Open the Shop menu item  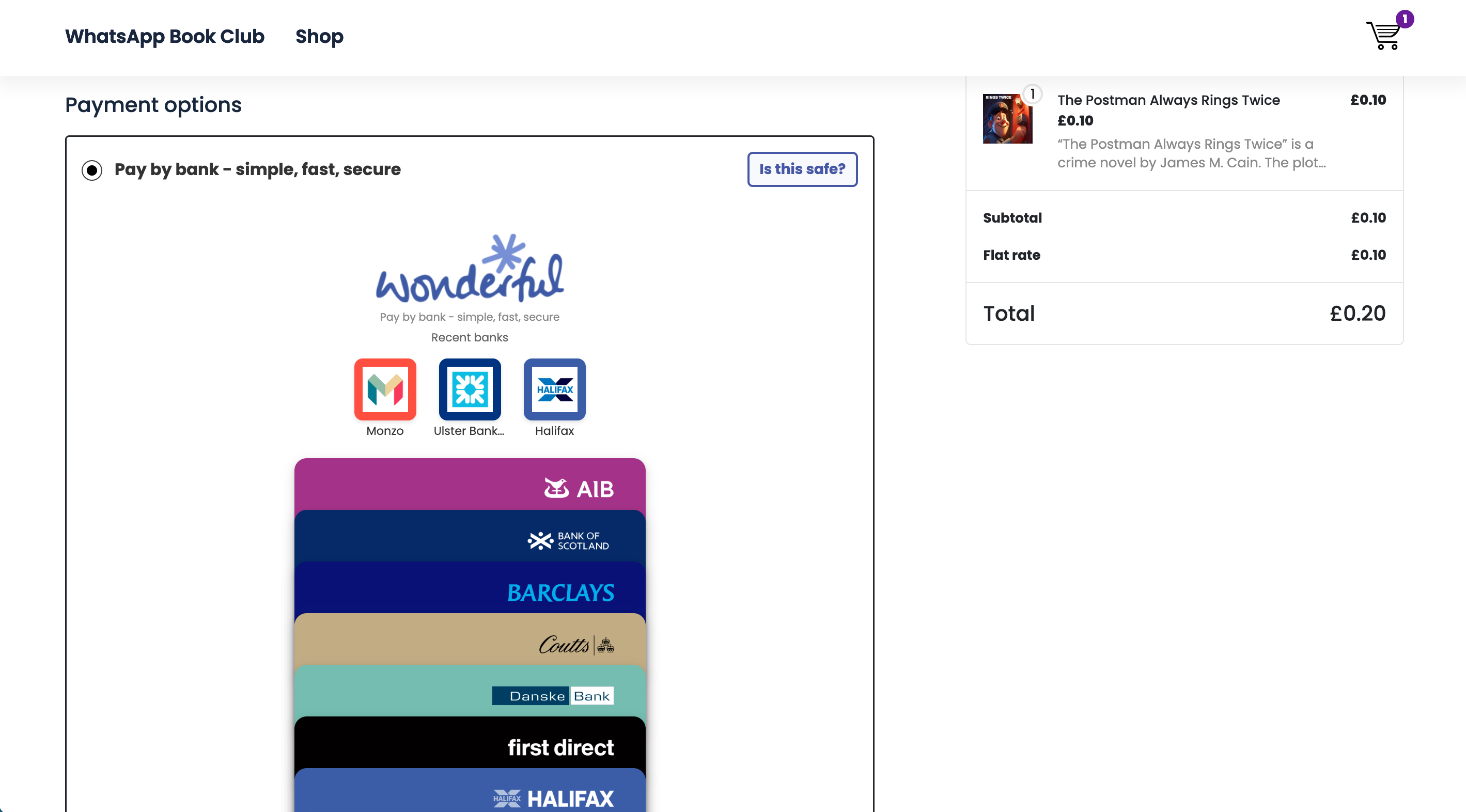(x=319, y=37)
